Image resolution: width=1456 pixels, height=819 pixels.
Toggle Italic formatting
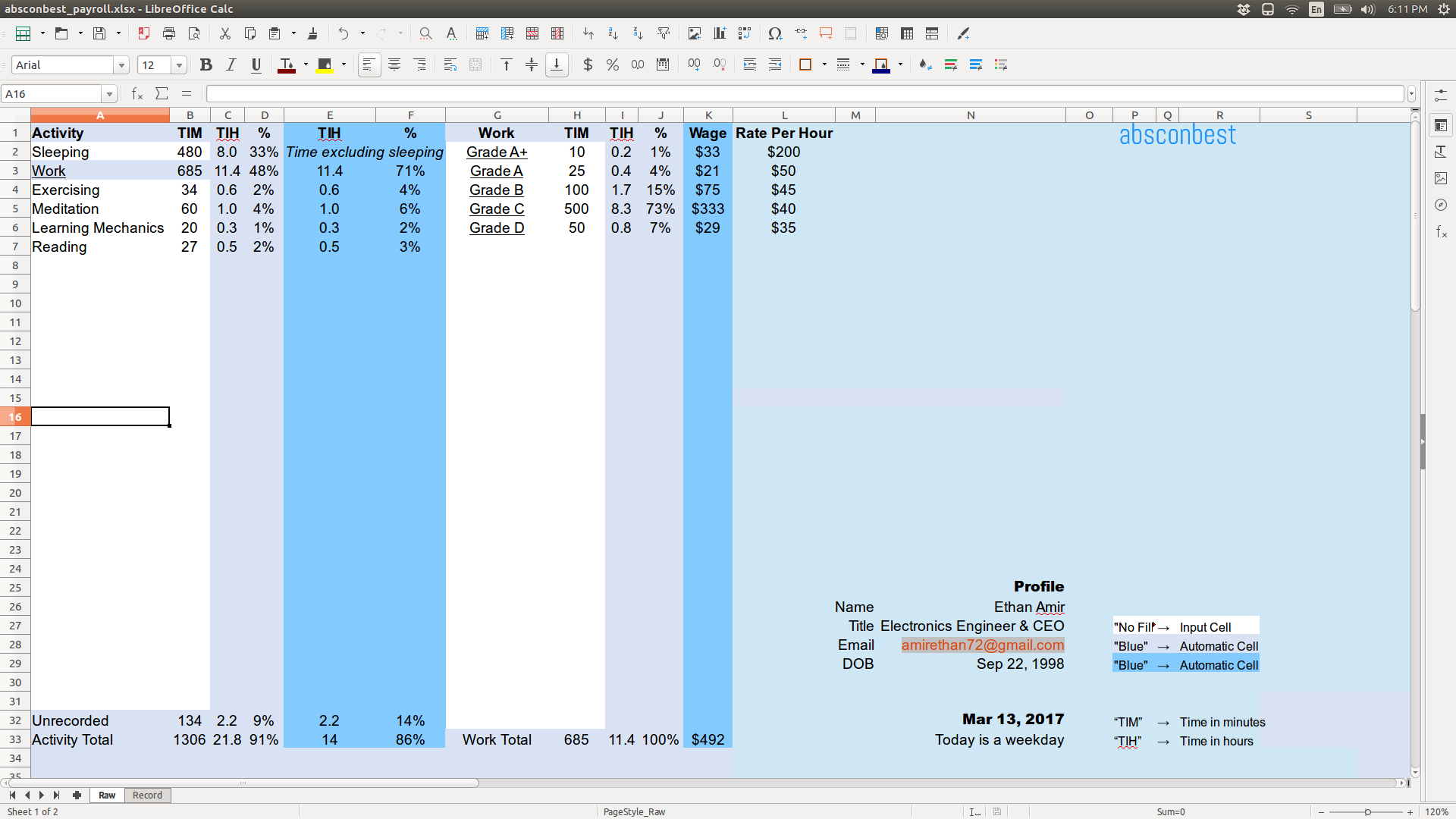(x=231, y=65)
